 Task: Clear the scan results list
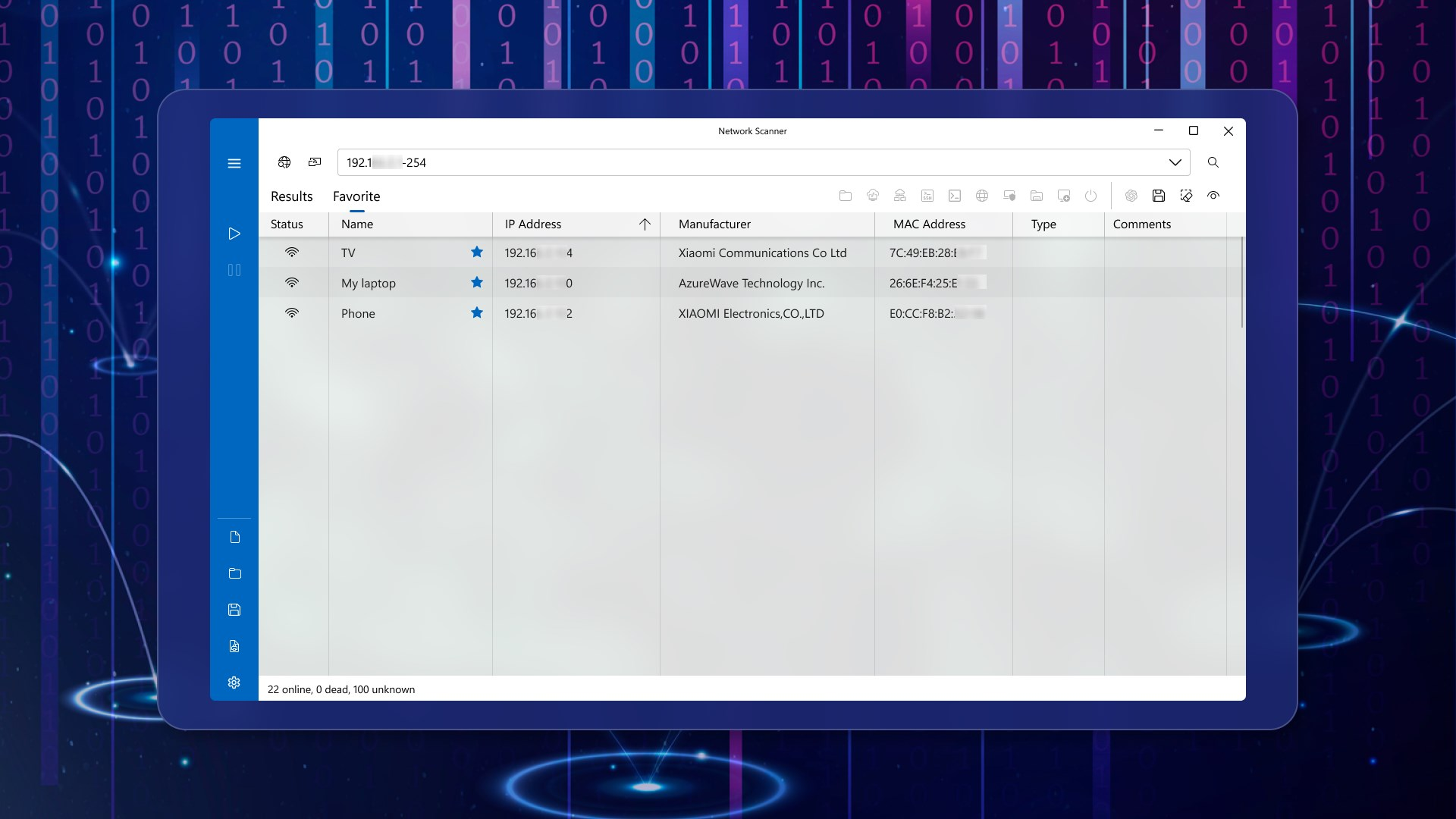coord(1186,196)
